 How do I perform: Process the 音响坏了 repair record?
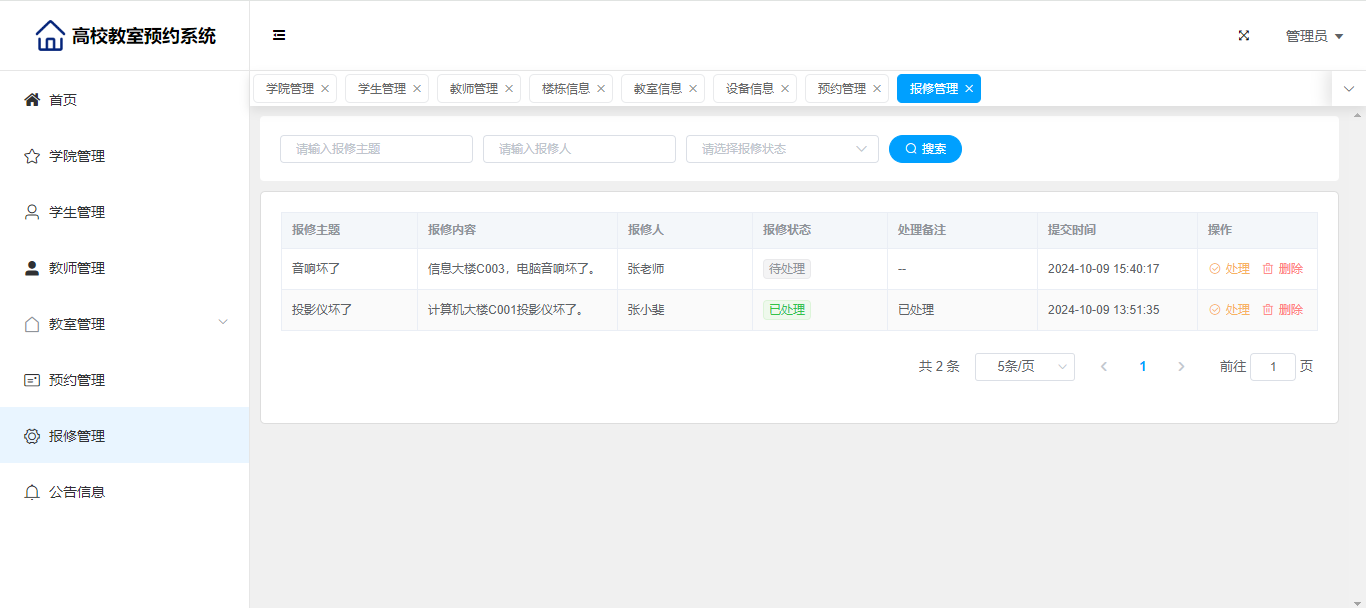click(1230, 269)
